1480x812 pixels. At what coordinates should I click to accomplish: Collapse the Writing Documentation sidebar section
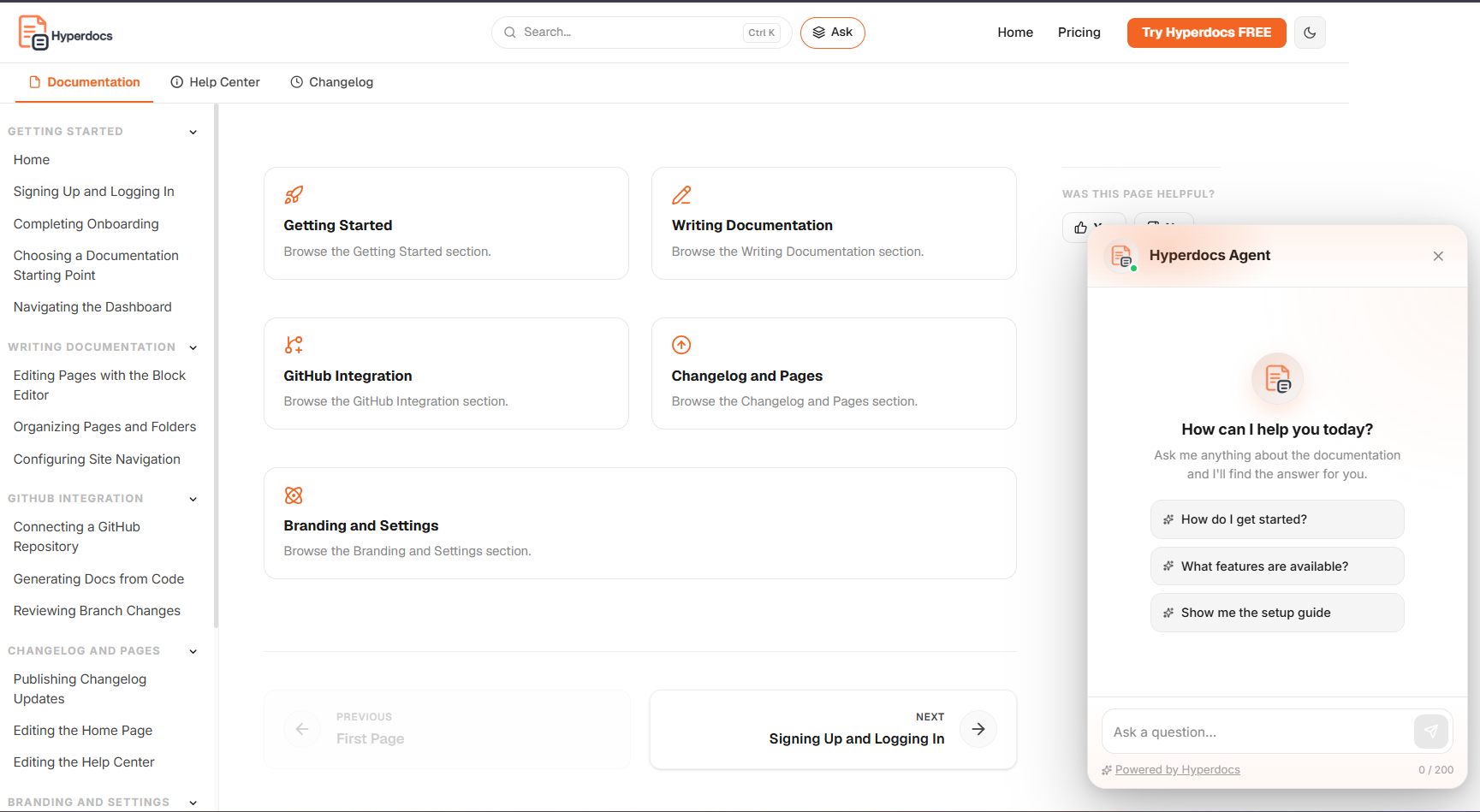tap(193, 347)
